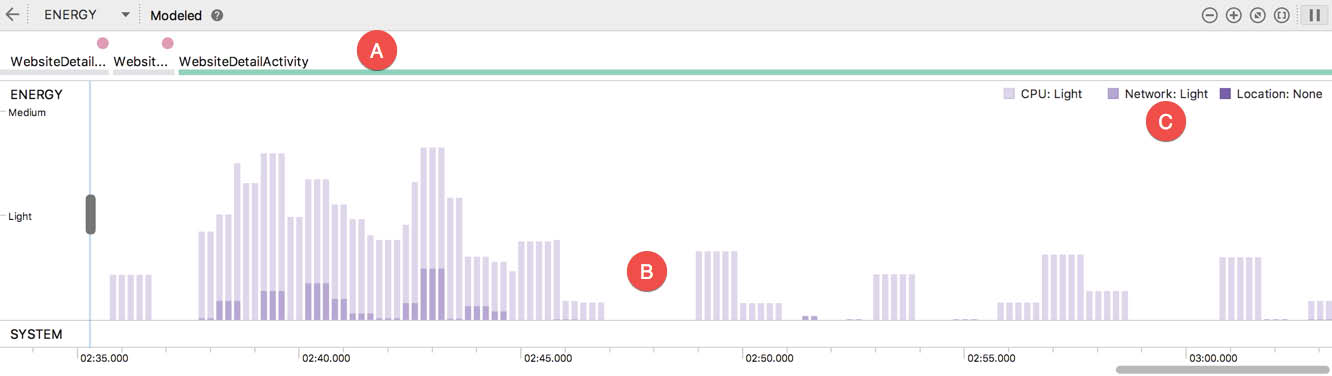Reset zoom to default

(1258, 15)
